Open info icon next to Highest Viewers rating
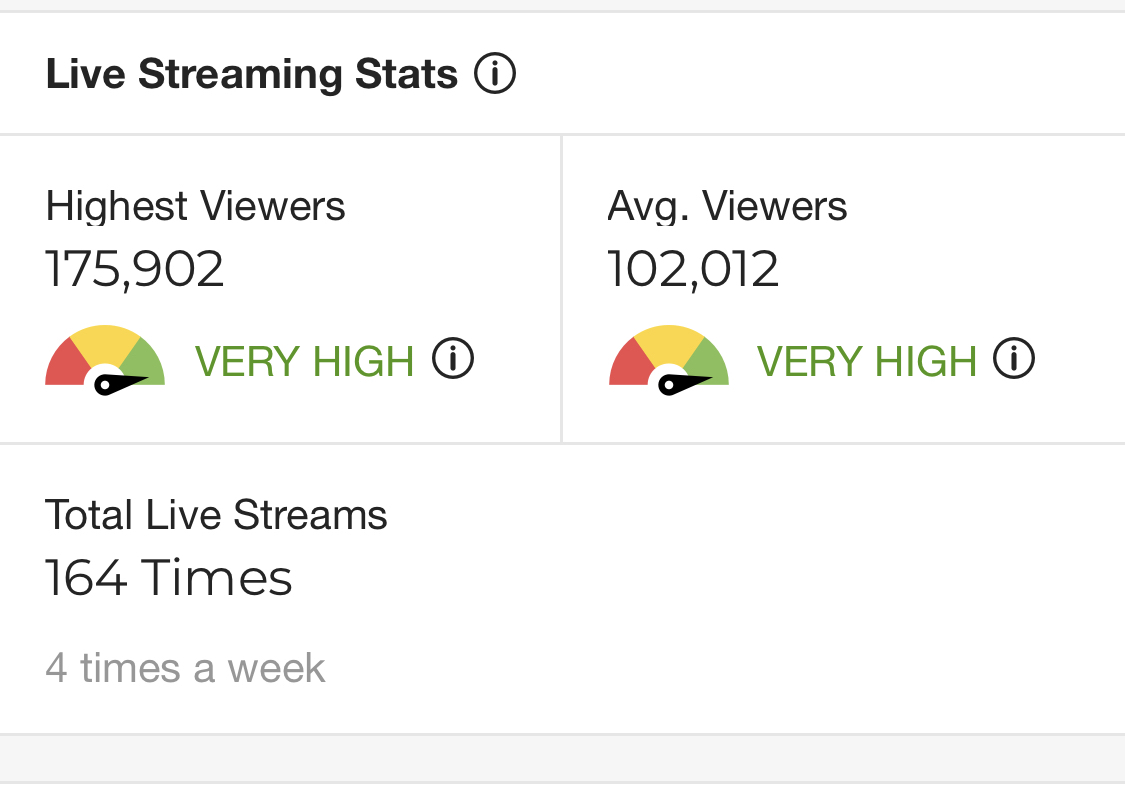 (453, 359)
